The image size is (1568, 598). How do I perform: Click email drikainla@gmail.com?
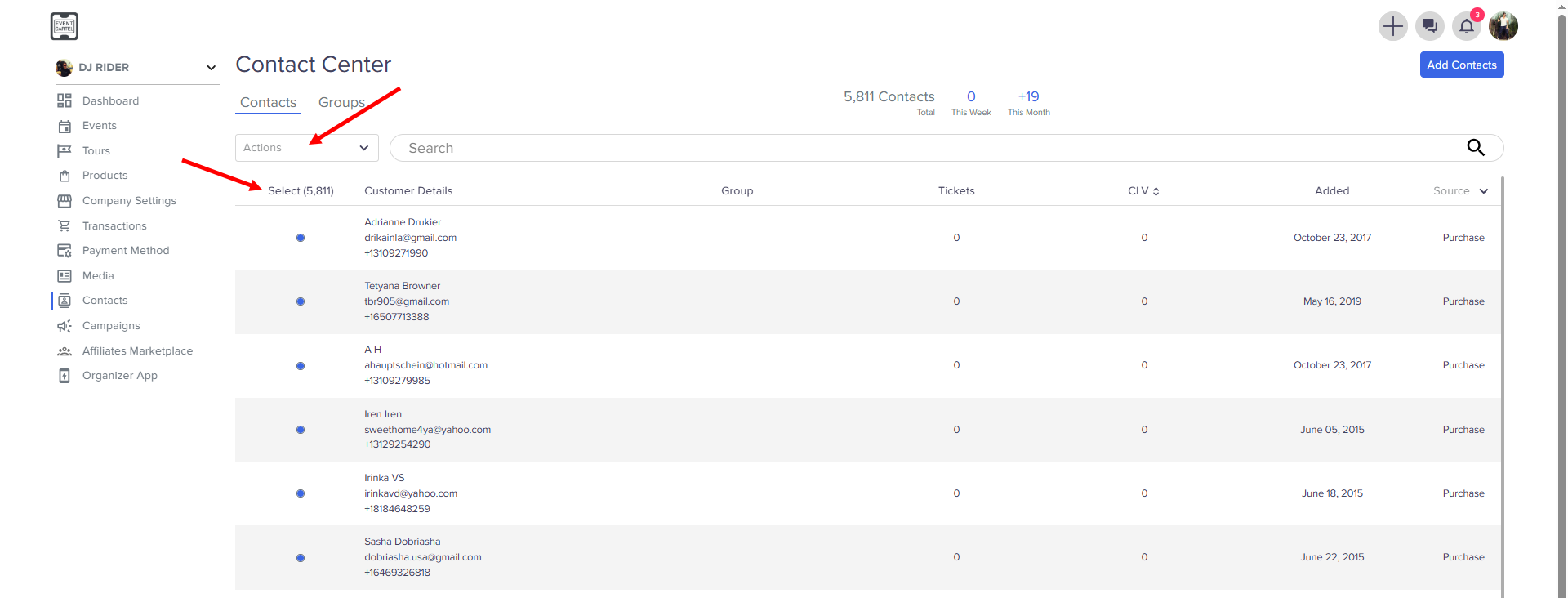[x=411, y=238]
